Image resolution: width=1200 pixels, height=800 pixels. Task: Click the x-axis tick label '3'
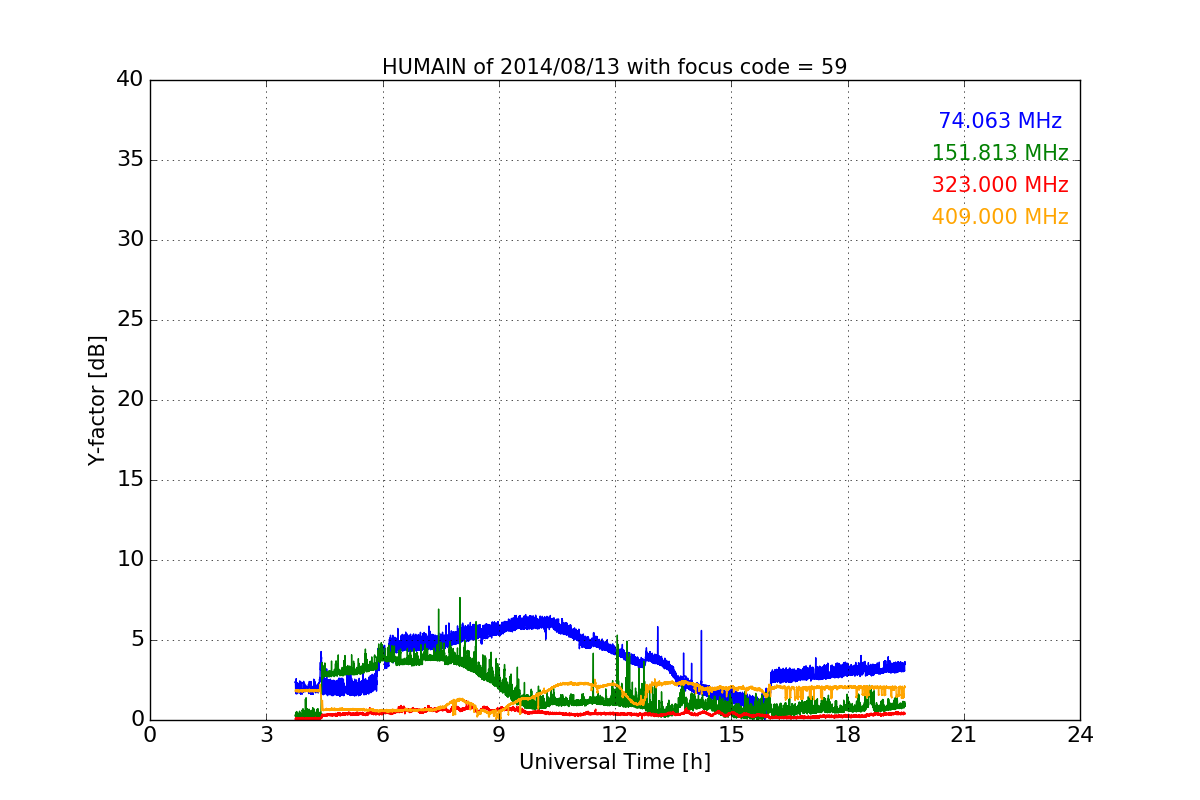(266, 735)
